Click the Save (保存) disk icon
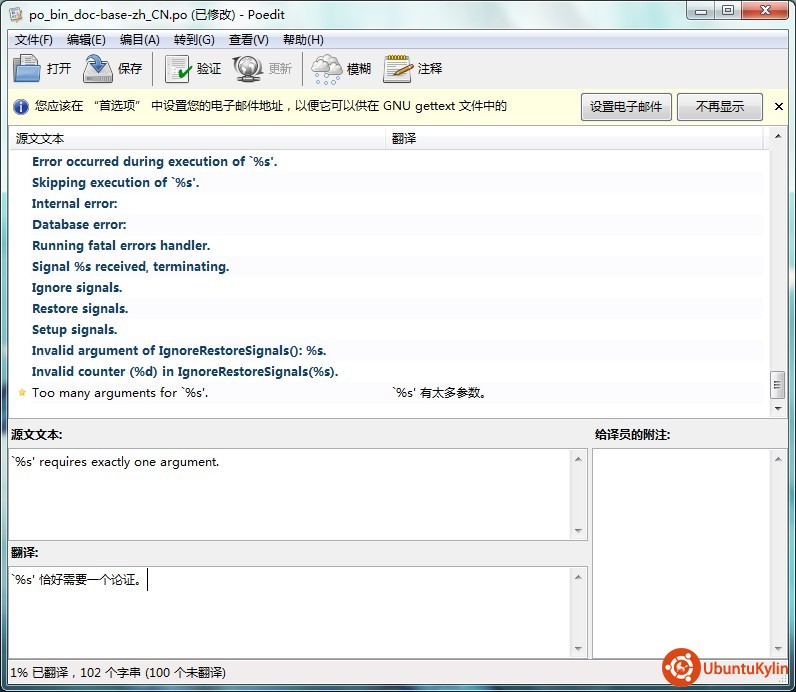Viewport: 796px width, 692px height. click(x=98, y=69)
